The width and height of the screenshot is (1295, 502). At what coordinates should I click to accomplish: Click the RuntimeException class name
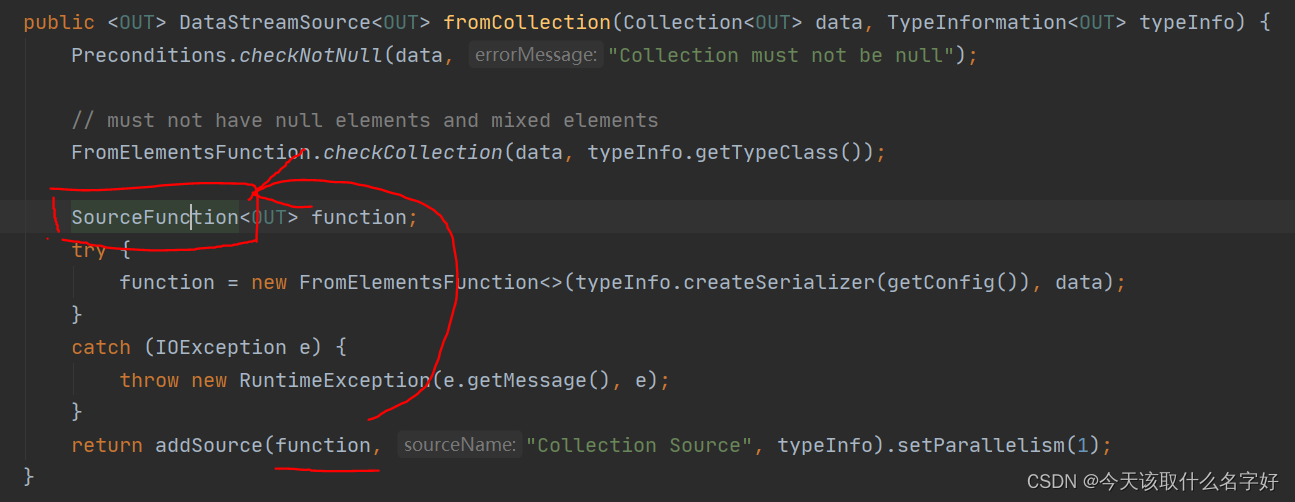tap(335, 380)
